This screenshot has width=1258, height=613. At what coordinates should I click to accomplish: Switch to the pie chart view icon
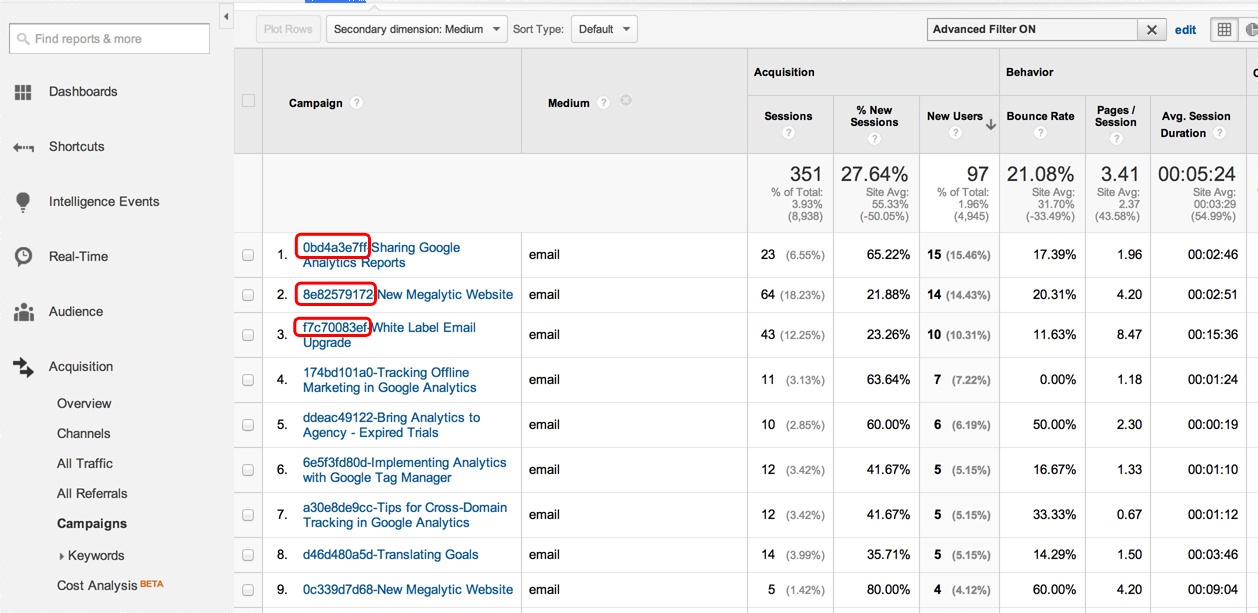[x=1249, y=30]
